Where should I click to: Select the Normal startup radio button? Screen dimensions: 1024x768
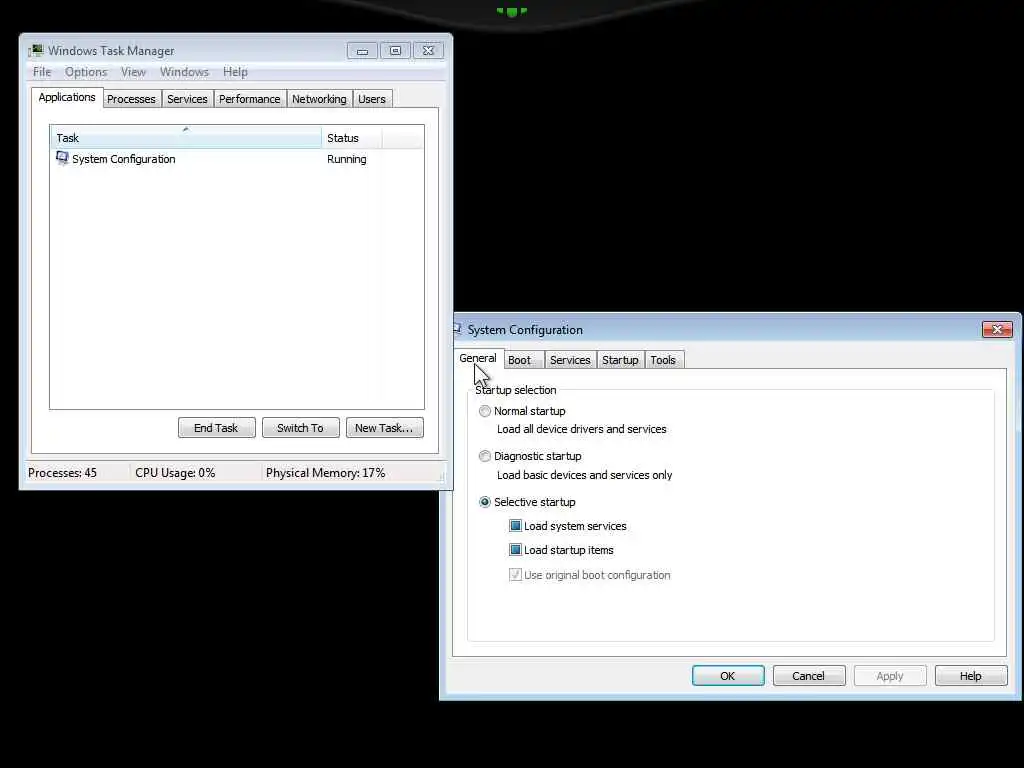[x=485, y=411]
